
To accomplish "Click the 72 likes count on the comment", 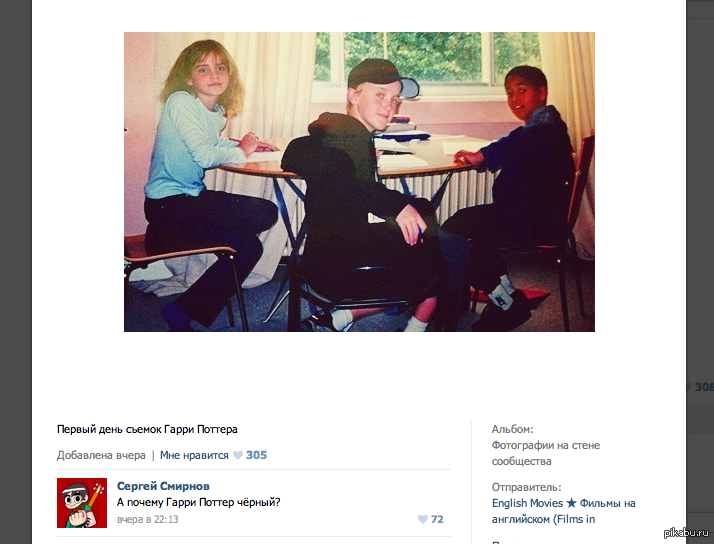I will point(437,519).
